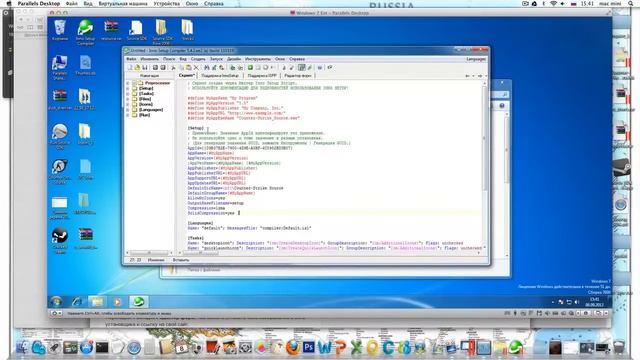Expand the [Setup] tree node
640x360 pixels.
(128, 88)
